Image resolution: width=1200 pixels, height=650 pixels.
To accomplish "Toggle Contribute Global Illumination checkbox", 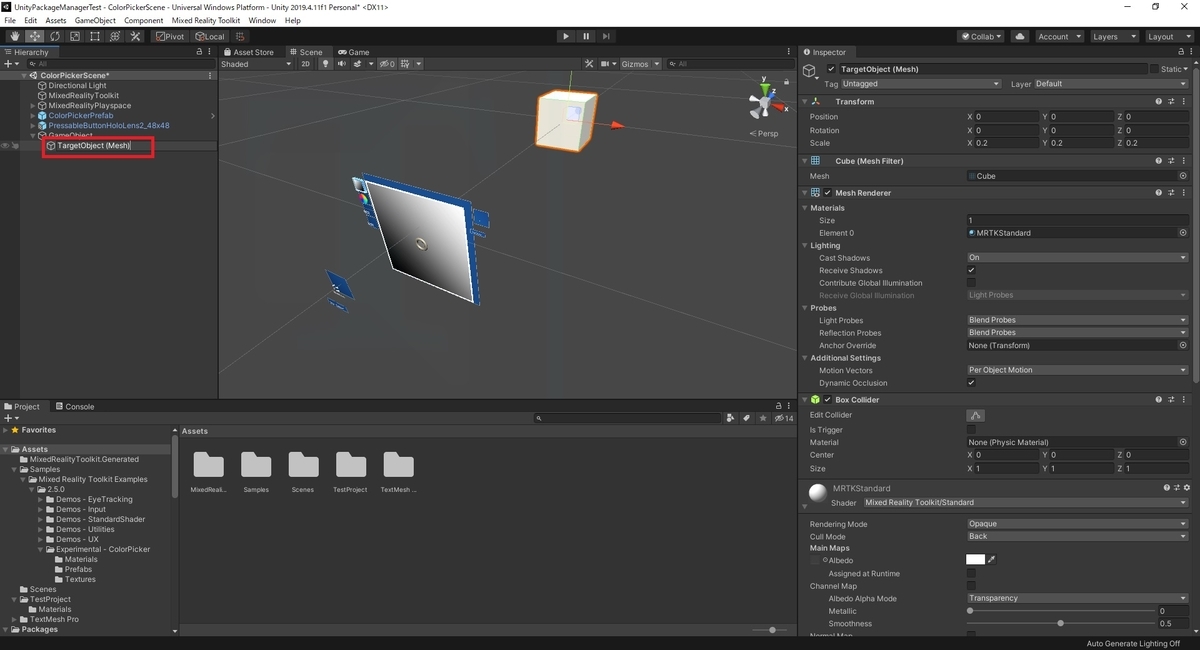I will (x=971, y=283).
